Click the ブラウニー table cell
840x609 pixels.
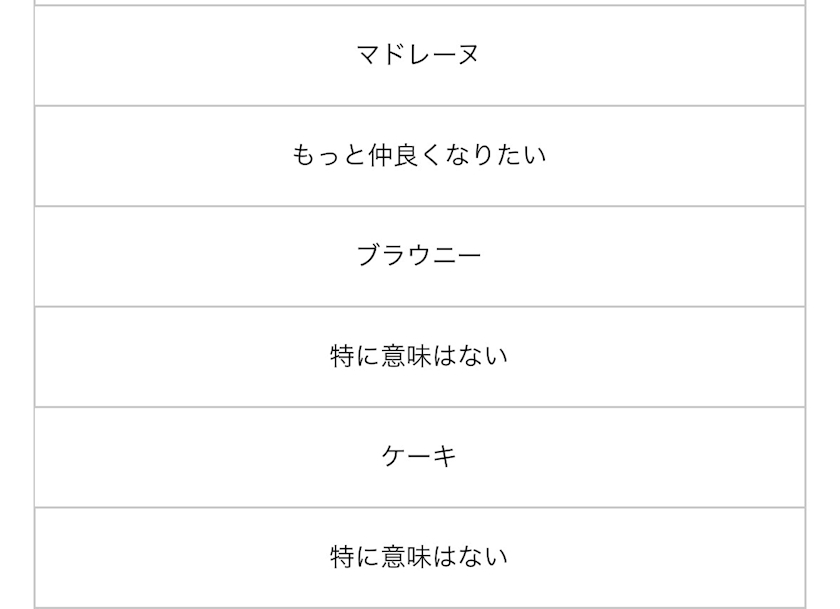pos(419,256)
